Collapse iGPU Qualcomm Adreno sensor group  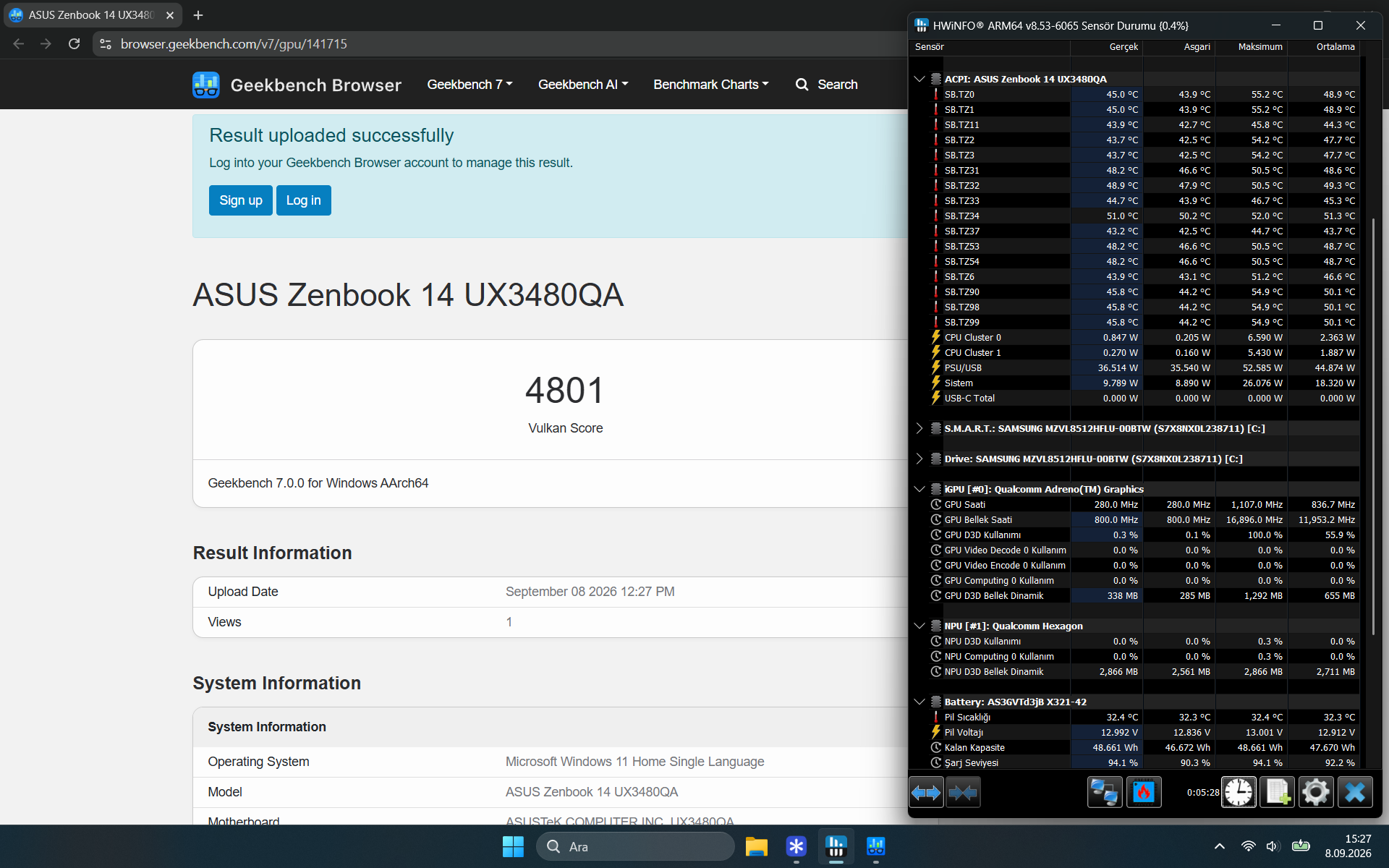pos(919,489)
